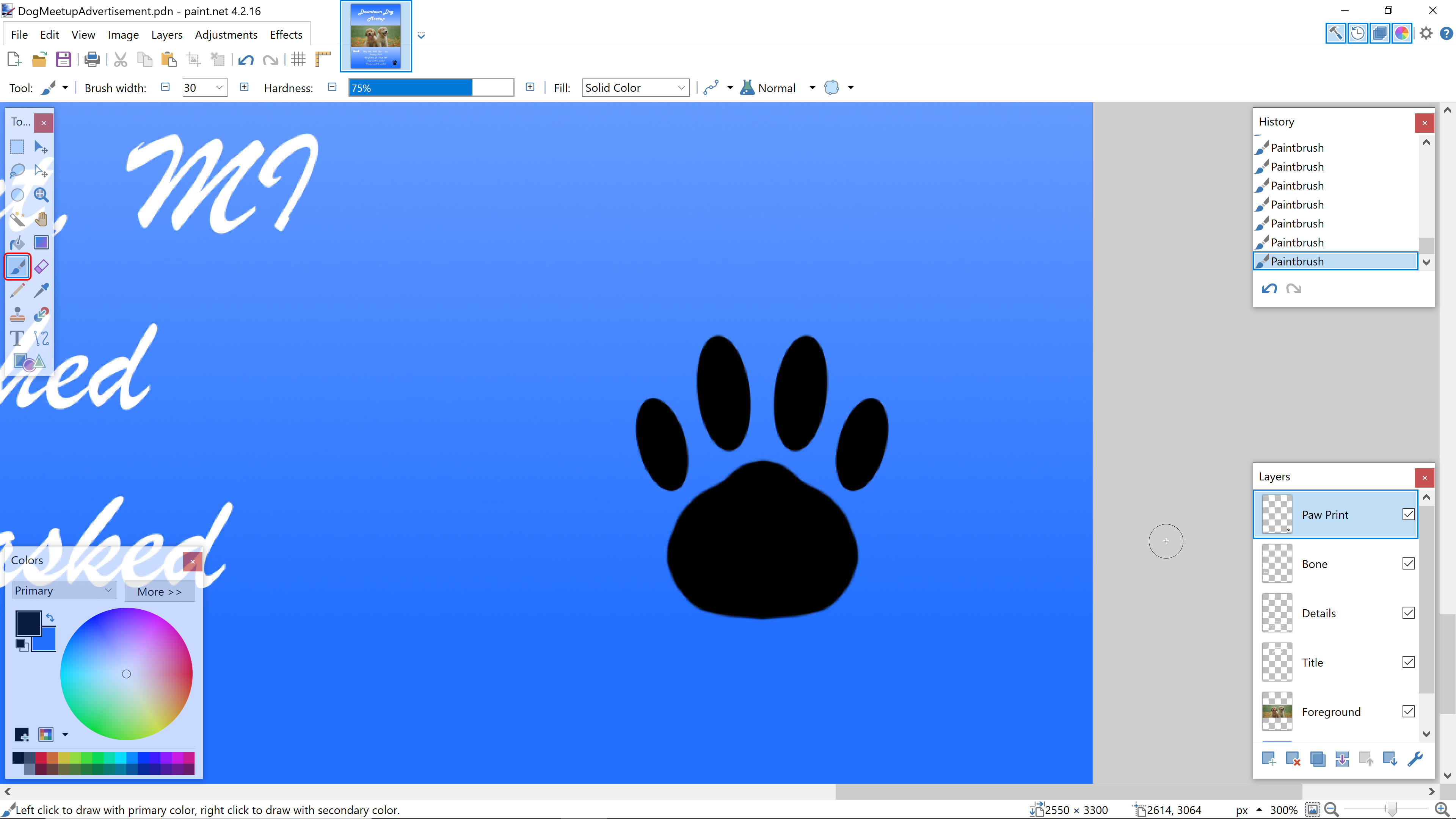Viewport: 1456px width, 819px height.
Task: Open Layer Properties wrench icon
Action: pyautogui.click(x=1415, y=758)
